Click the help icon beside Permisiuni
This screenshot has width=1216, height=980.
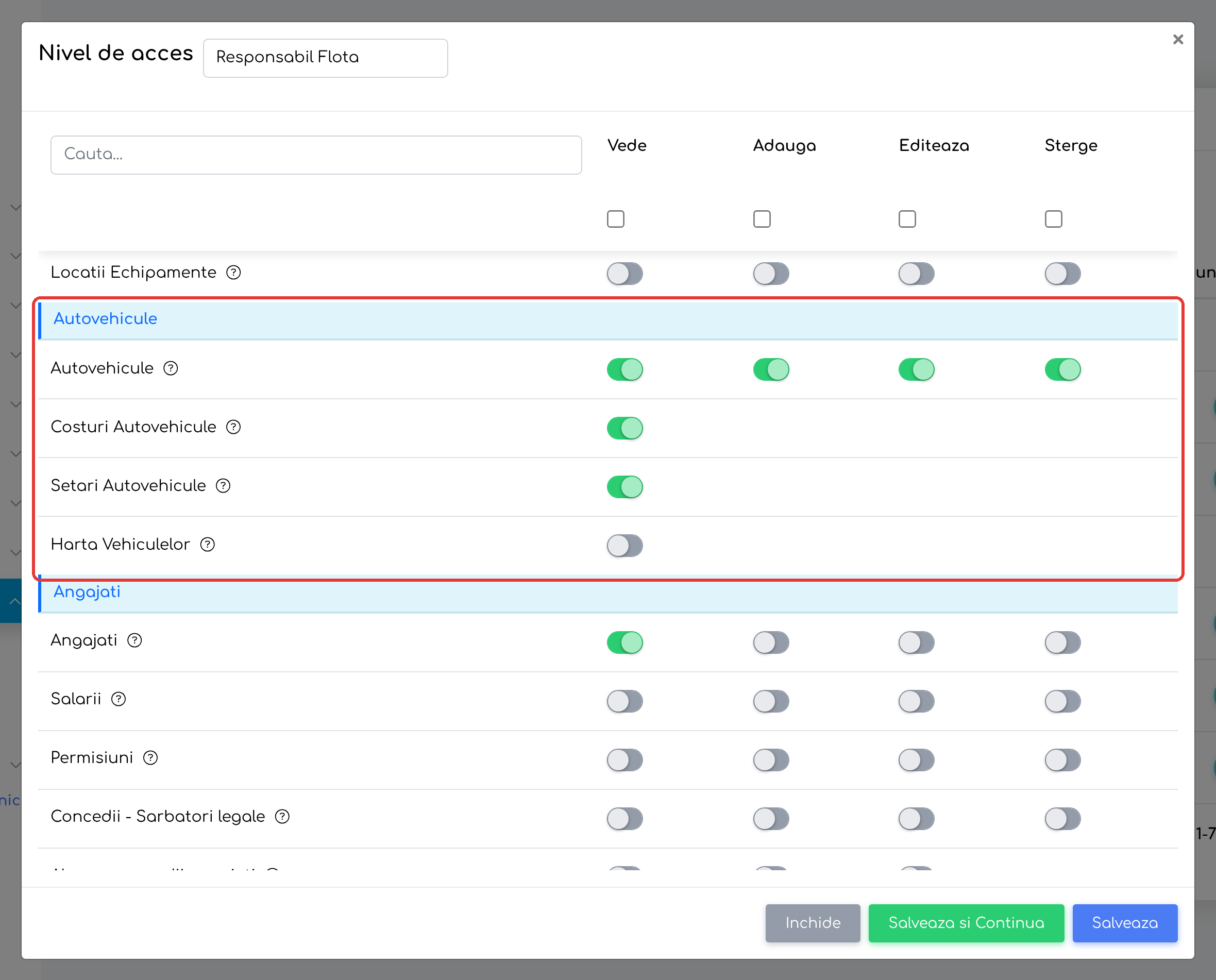point(150,758)
